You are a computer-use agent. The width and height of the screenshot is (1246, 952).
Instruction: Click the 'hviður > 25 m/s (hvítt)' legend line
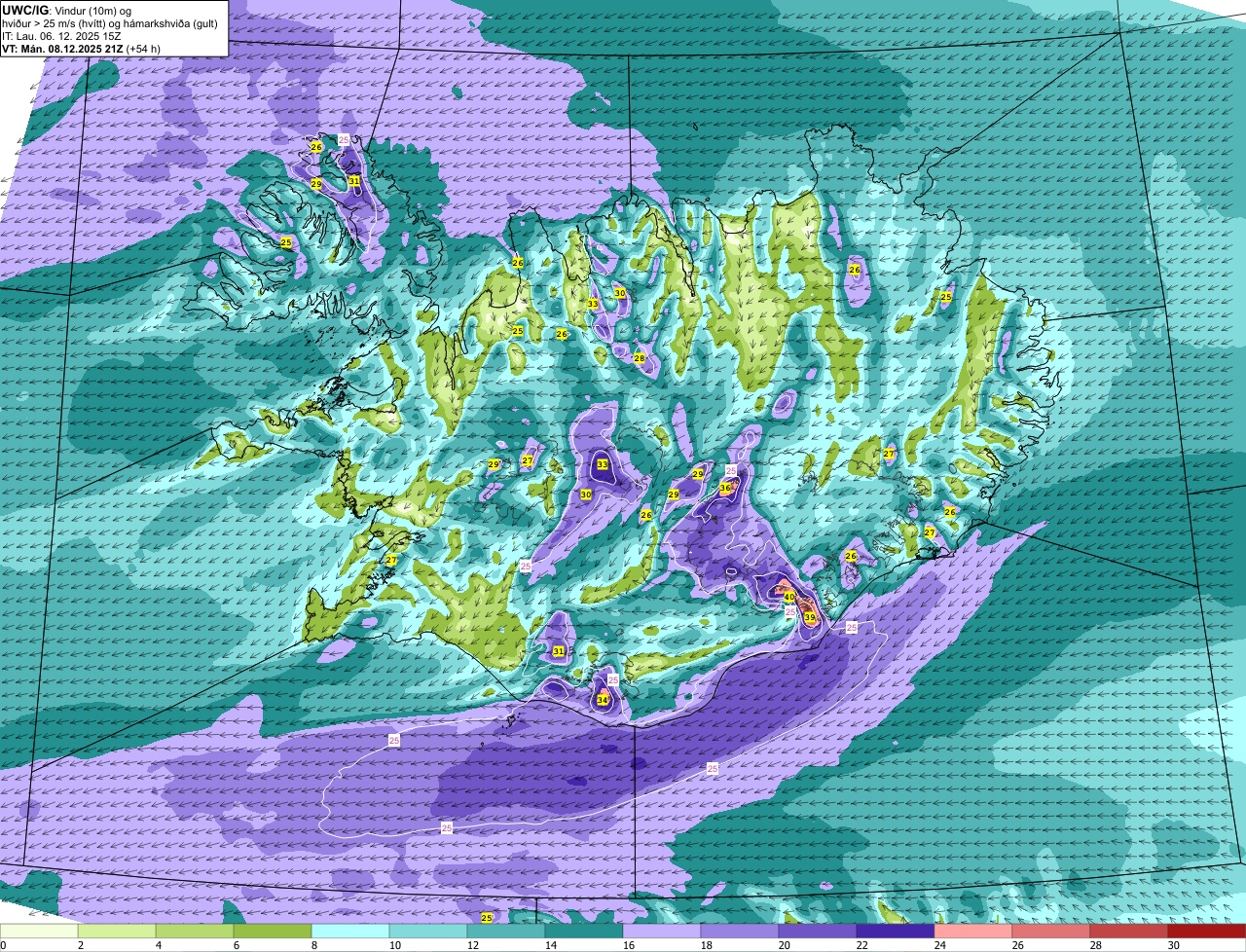[110, 23]
